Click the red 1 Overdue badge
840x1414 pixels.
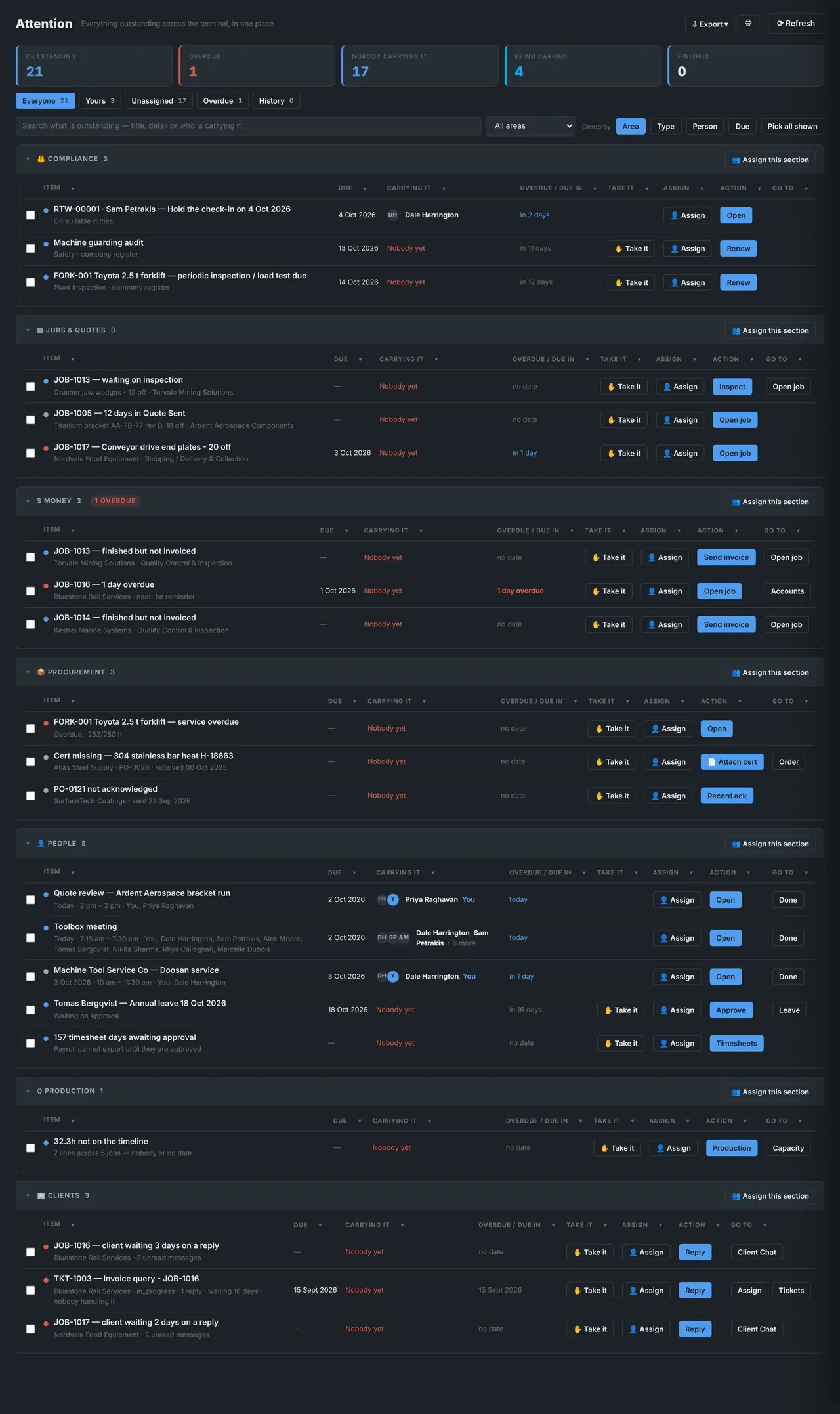(x=115, y=501)
